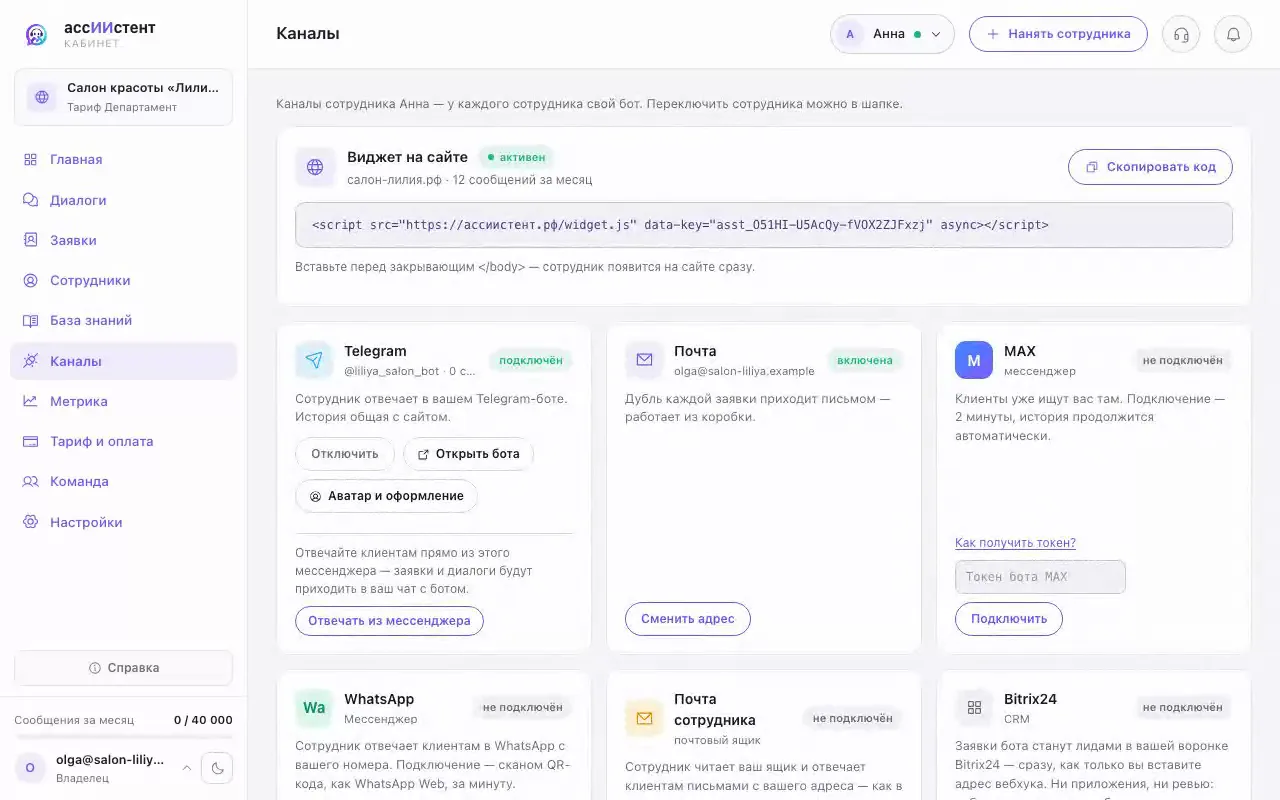The width and height of the screenshot is (1280, 800).
Task: Click the MAX не подключён badge
Action: click(x=1183, y=360)
